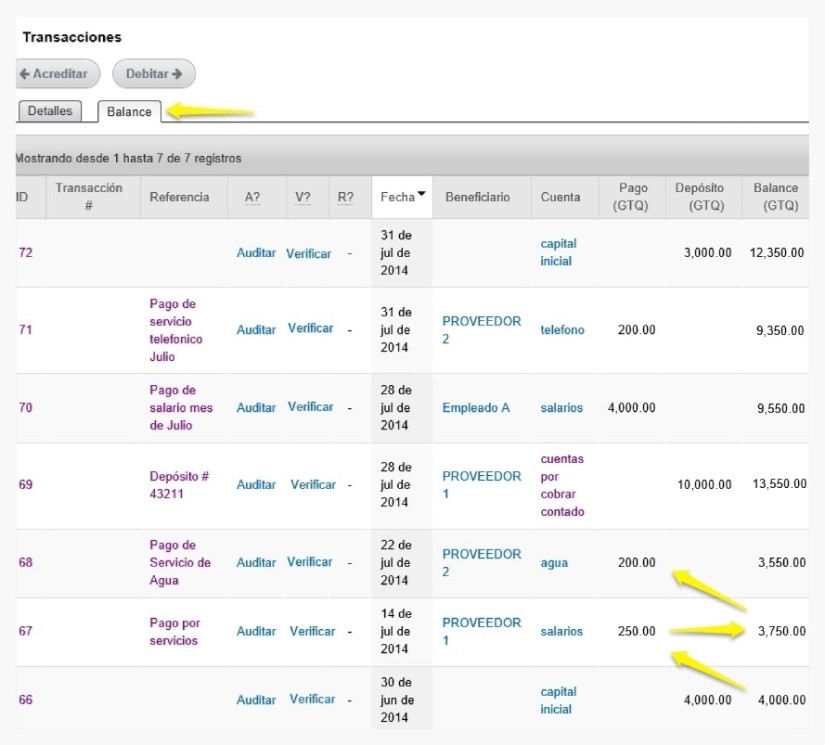Image resolution: width=825 pixels, height=745 pixels.
Task: Open PROVEEDOR 1 on transaction 67
Action: 481,631
